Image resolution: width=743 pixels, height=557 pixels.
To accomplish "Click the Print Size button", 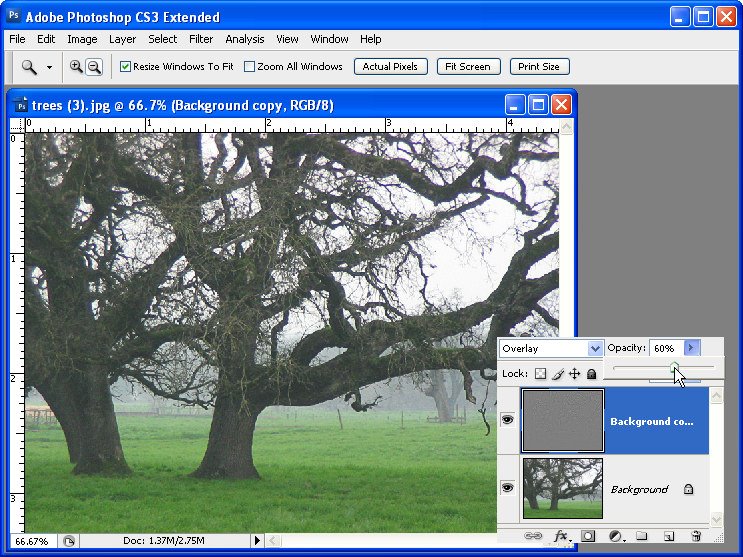I will click(539, 66).
